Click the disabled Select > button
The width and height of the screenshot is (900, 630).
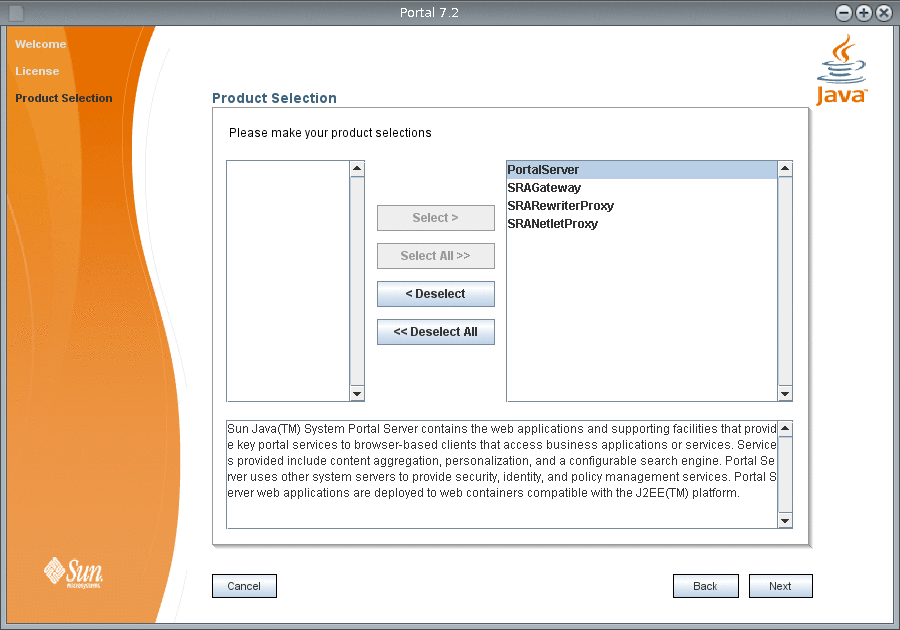tap(436, 218)
